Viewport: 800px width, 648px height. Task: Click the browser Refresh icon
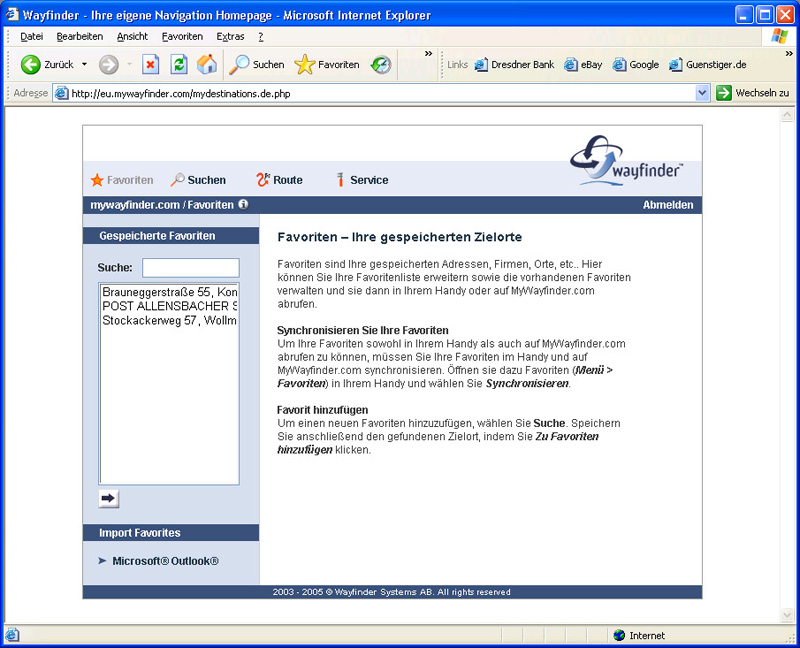179,65
